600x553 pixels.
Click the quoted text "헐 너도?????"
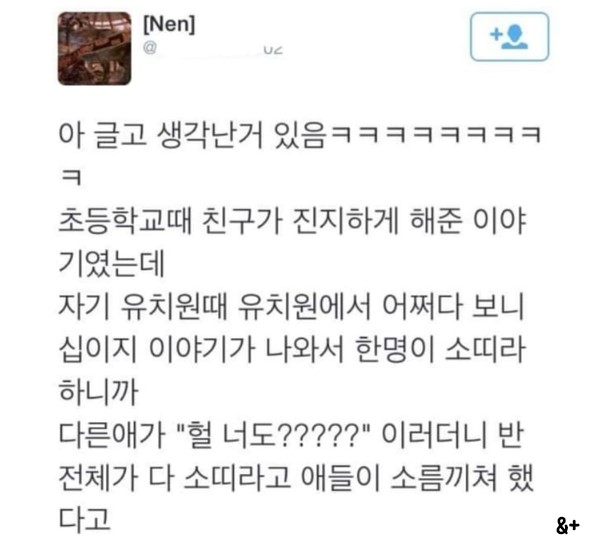coord(275,435)
